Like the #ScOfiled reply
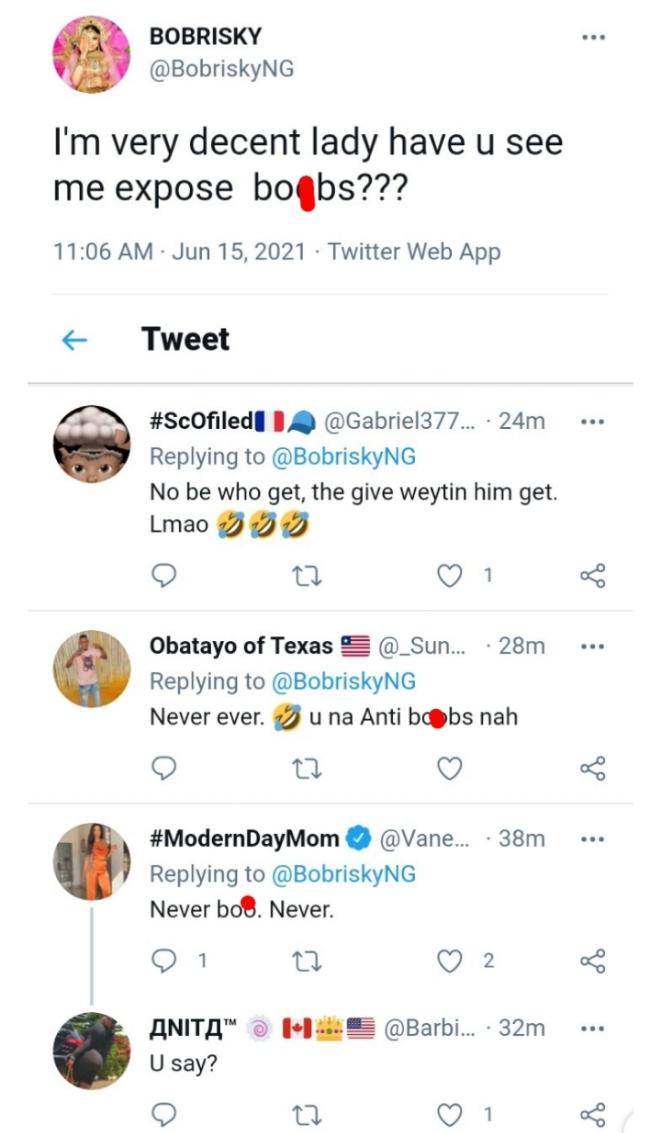This screenshot has height=1133, width=661. (x=453, y=574)
